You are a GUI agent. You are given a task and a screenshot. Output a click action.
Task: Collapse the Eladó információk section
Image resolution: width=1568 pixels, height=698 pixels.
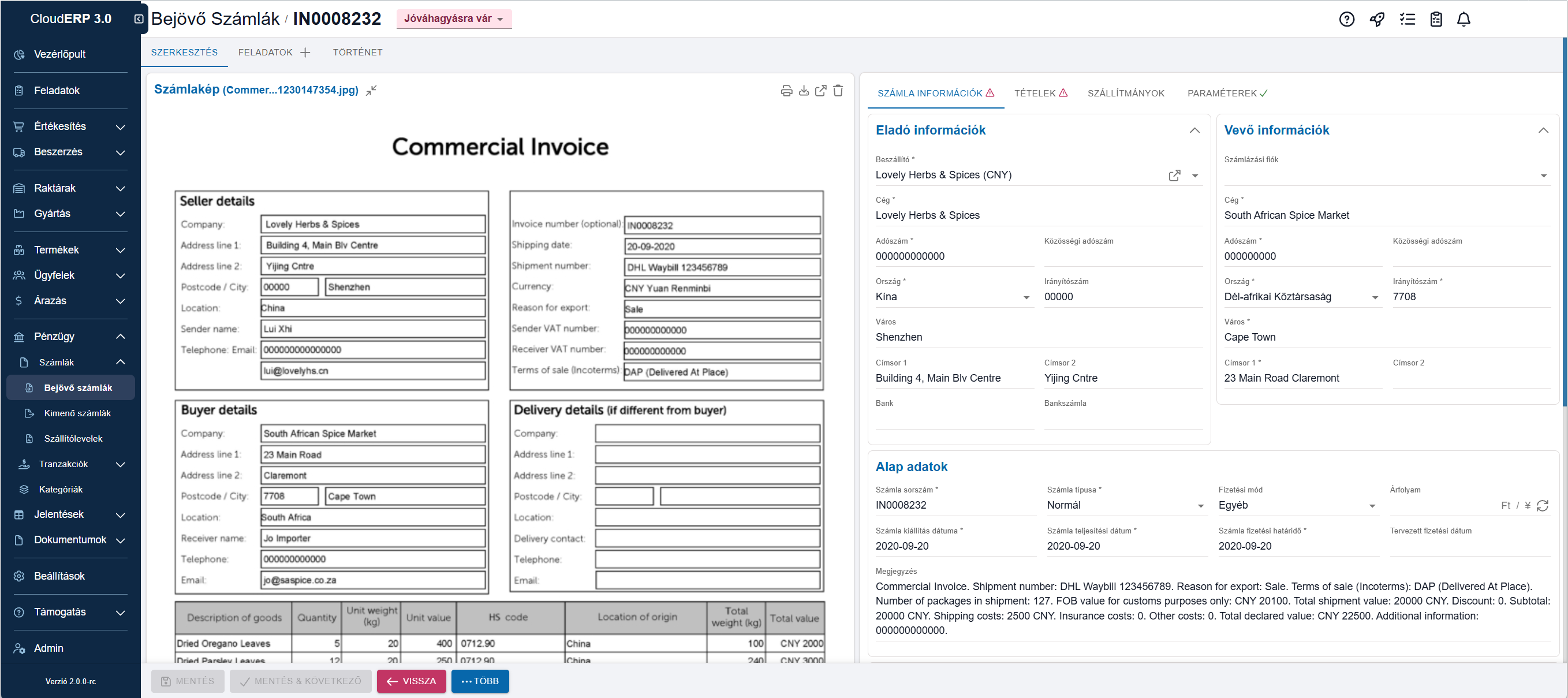pyautogui.click(x=1194, y=130)
